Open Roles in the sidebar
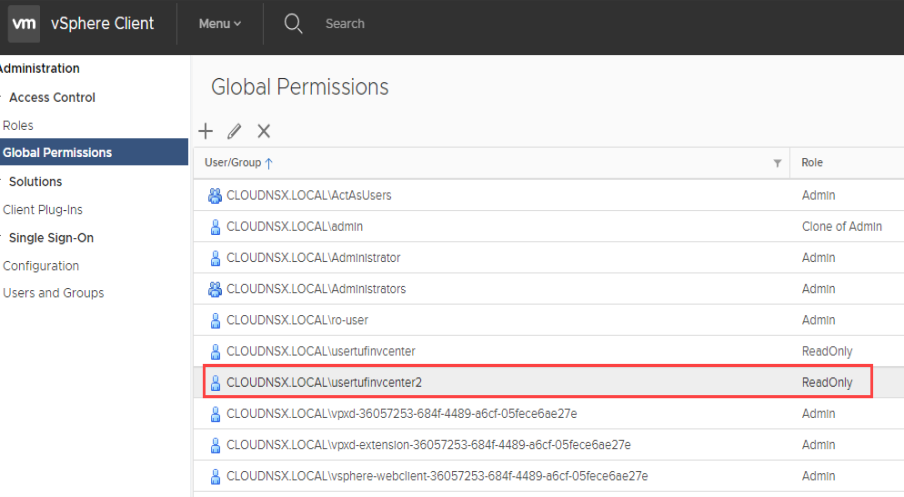 pyautogui.click(x=18, y=125)
